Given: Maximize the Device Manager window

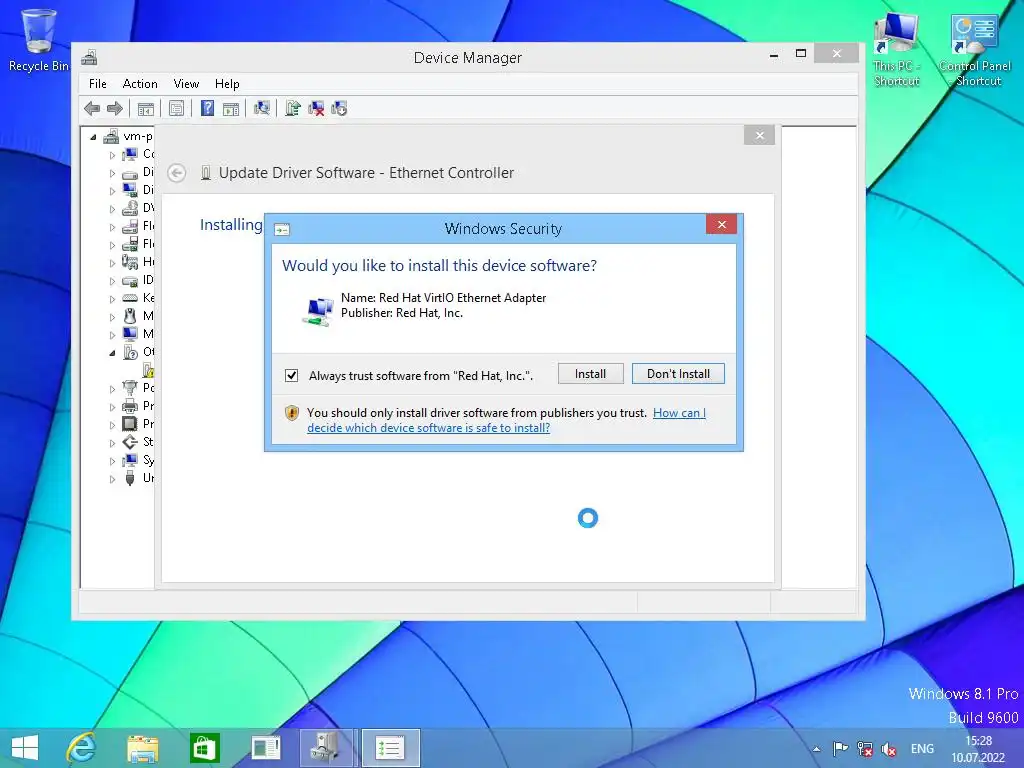Looking at the screenshot, I should pyautogui.click(x=801, y=54).
